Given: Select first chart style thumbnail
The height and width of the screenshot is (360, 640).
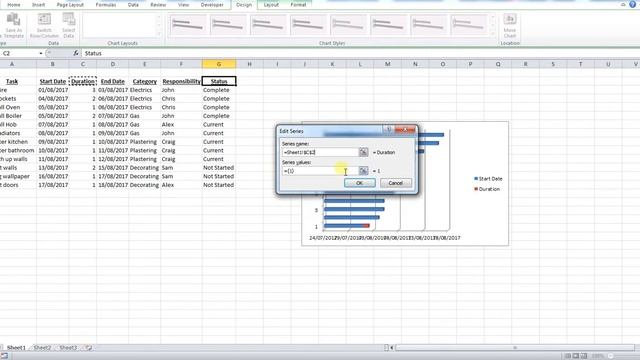Looking at the screenshot, I should click(188, 25).
